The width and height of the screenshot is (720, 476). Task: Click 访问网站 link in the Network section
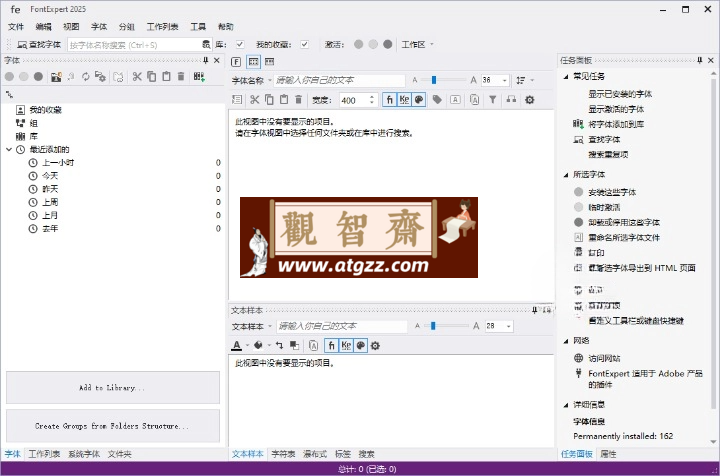coord(604,358)
